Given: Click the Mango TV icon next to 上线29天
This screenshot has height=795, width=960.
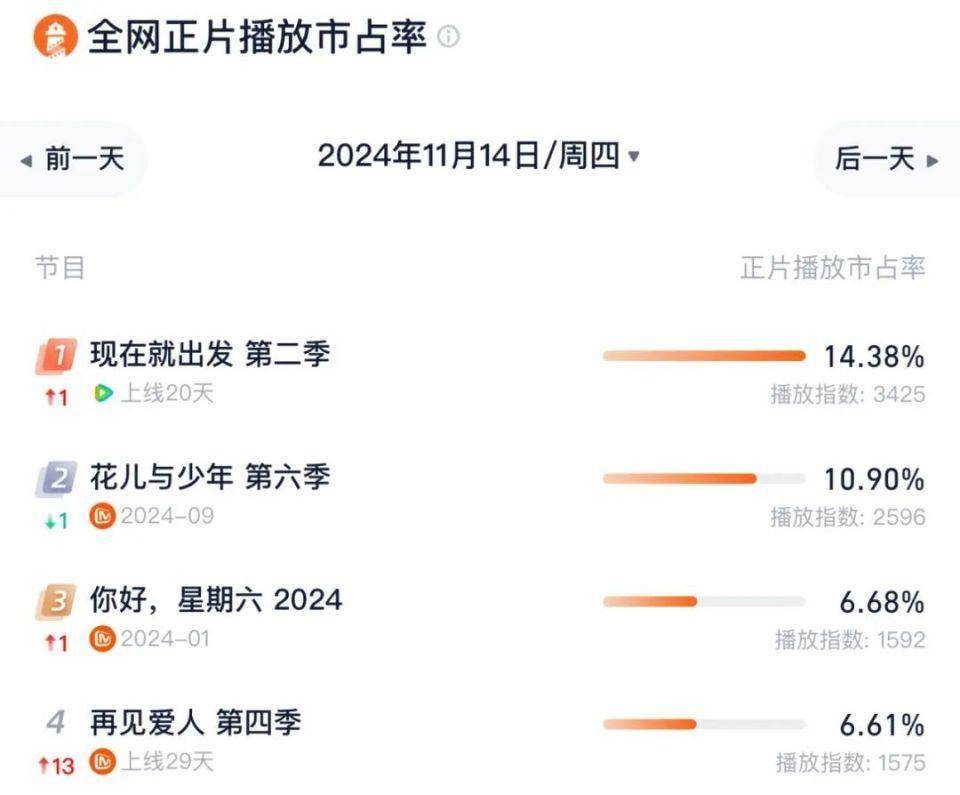Looking at the screenshot, I should [x=102, y=762].
